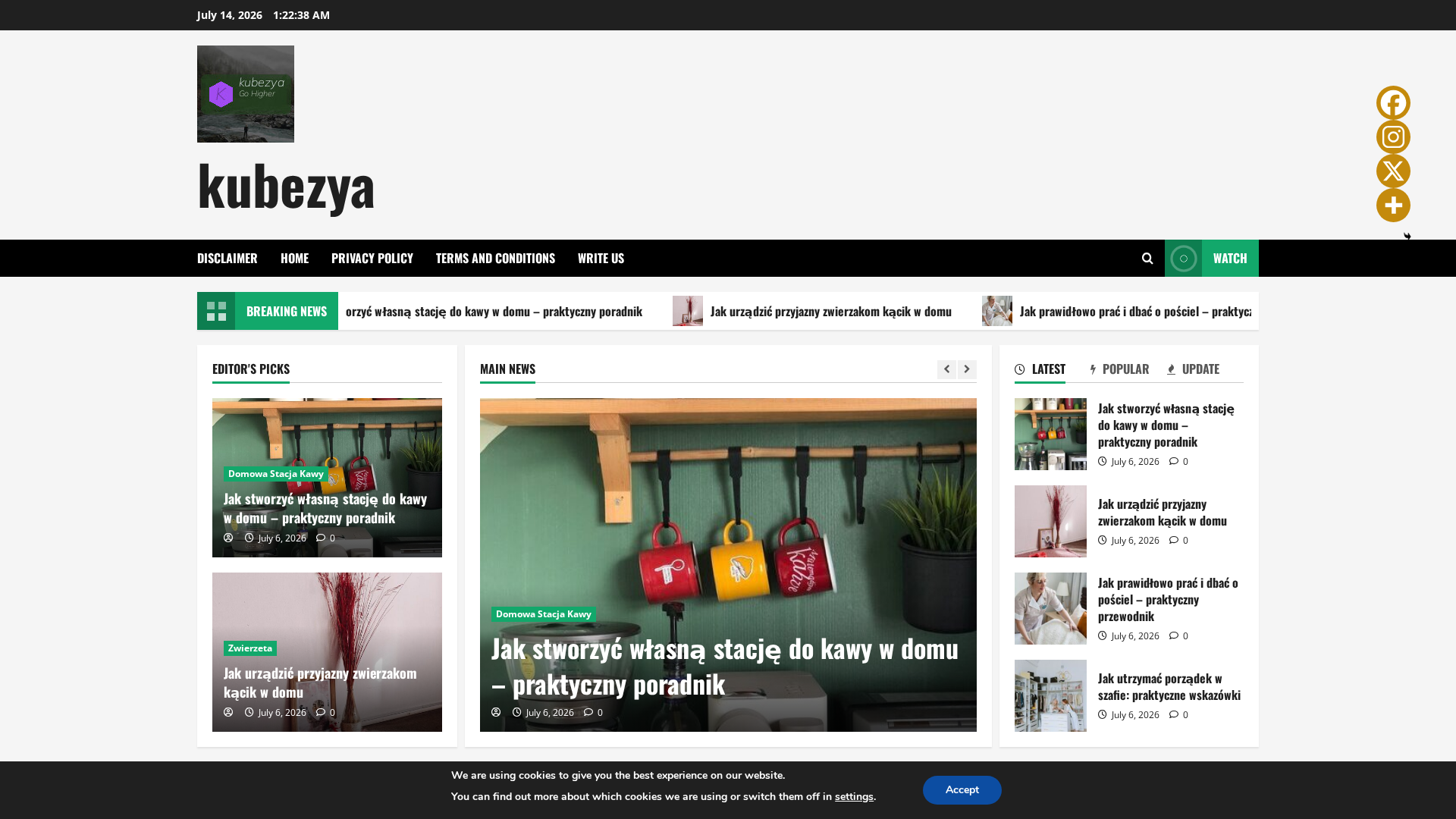Expand more share options plus icon

point(1393,205)
